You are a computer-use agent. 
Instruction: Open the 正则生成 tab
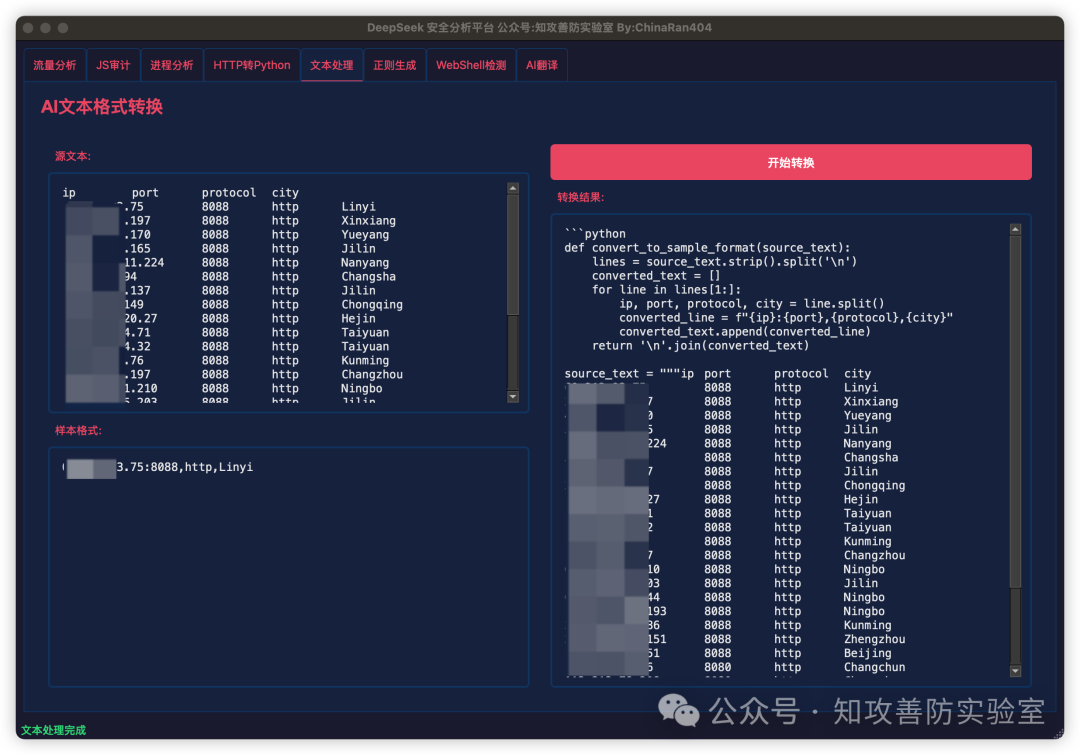[x=394, y=65]
